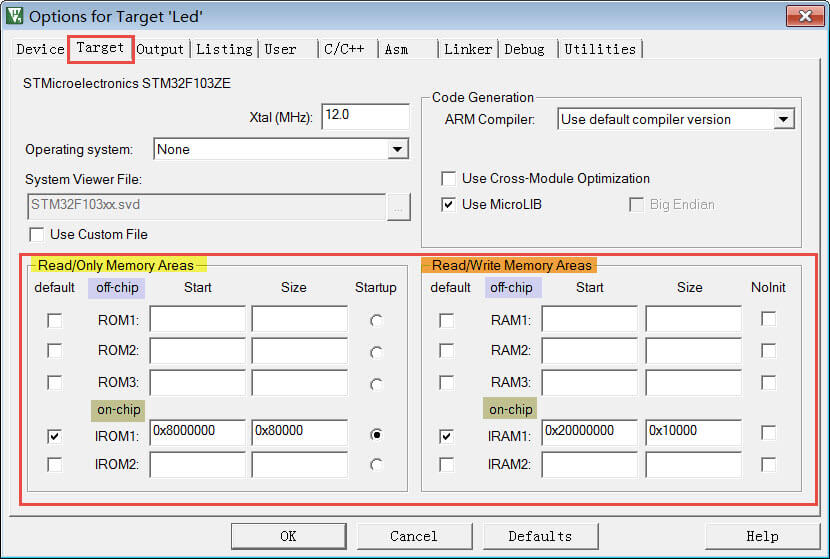Click the Keil uVision title bar icon

tap(14, 16)
